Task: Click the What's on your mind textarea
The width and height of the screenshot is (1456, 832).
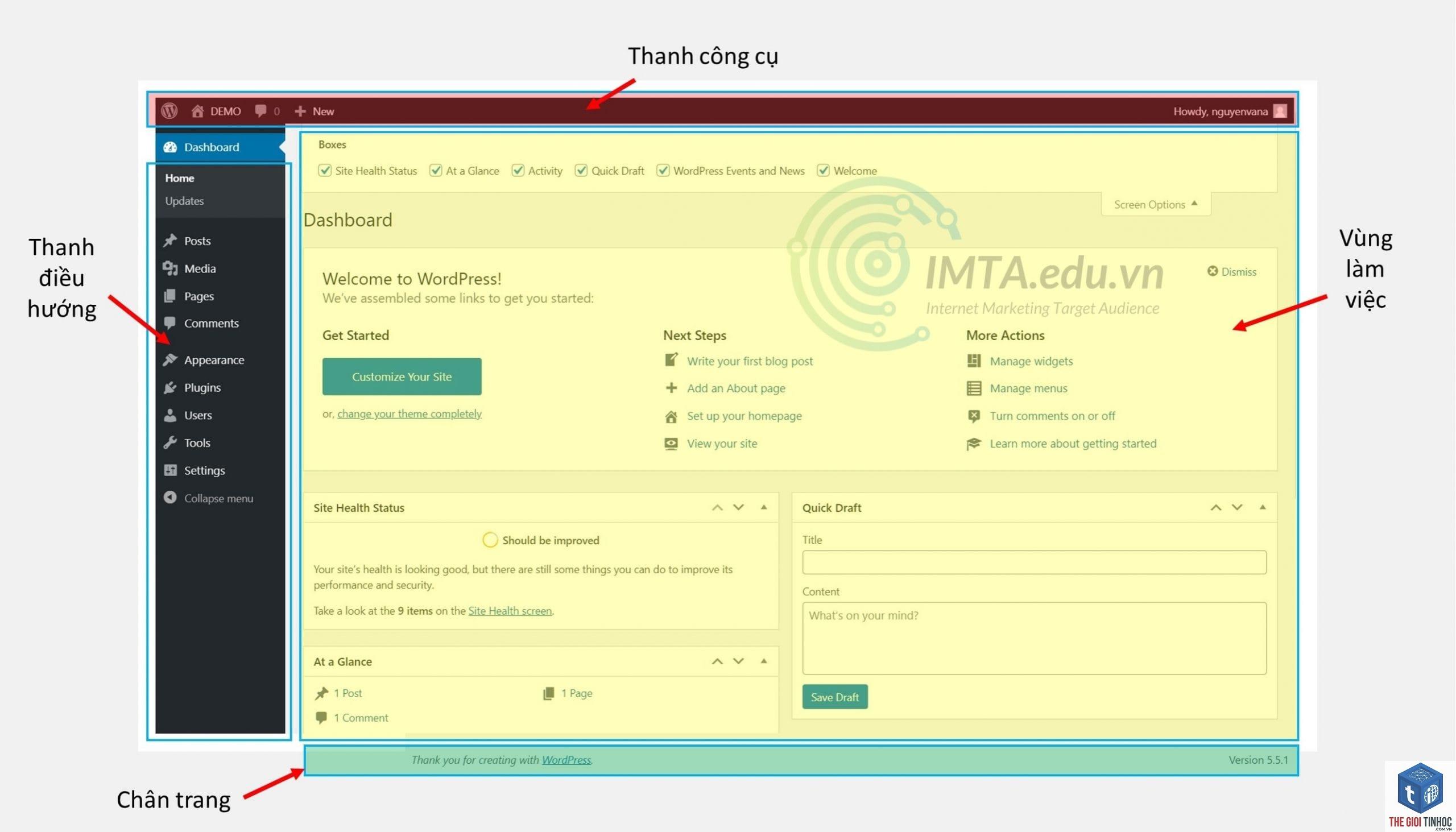Action: point(1035,638)
